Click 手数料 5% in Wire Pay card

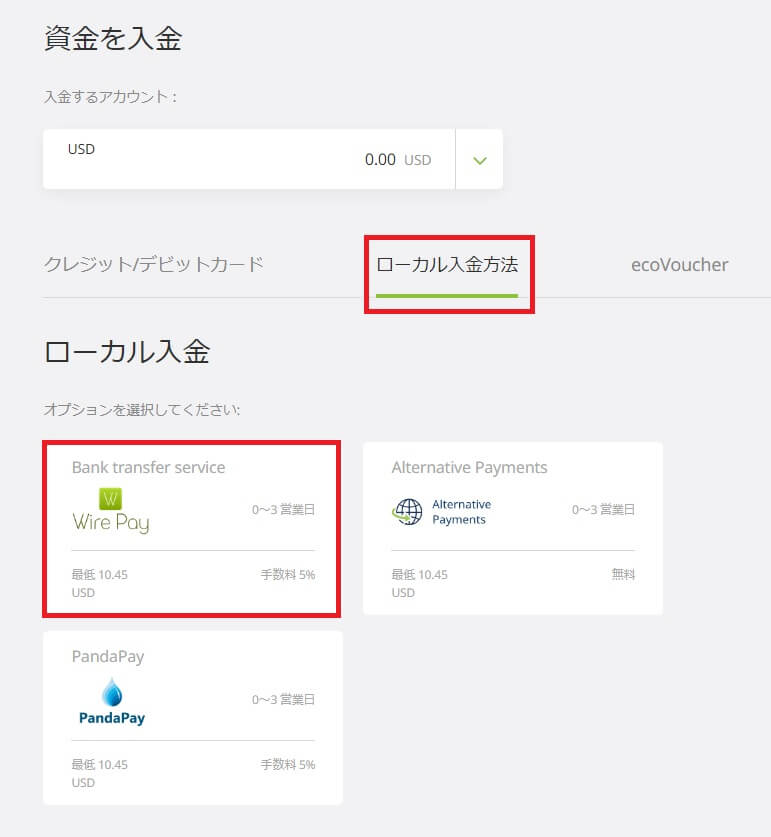coord(288,575)
